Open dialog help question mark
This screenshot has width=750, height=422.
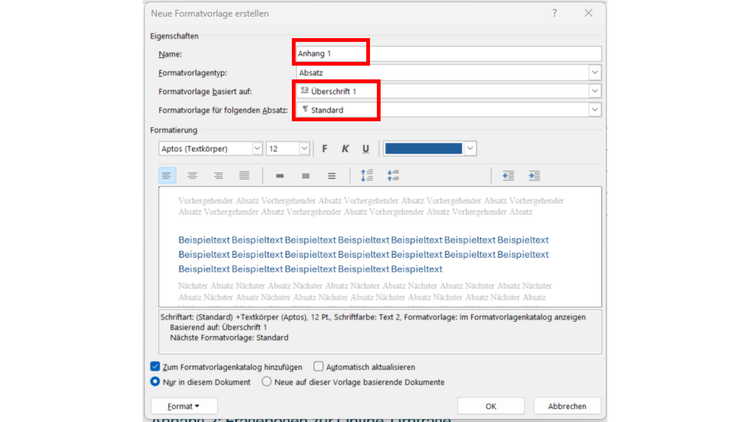pyautogui.click(x=554, y=13)
